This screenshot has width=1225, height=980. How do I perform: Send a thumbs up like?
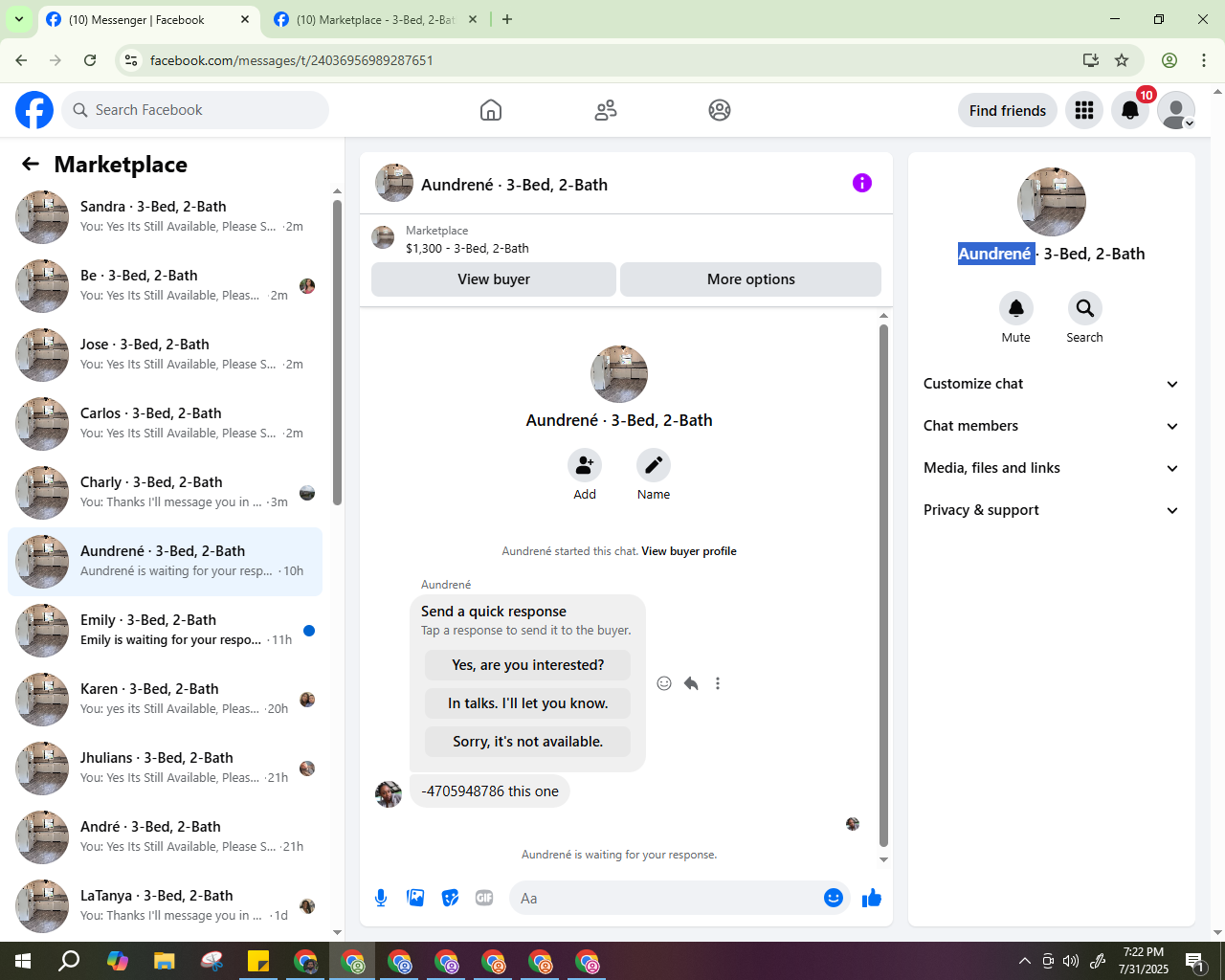tap(872, 898)
